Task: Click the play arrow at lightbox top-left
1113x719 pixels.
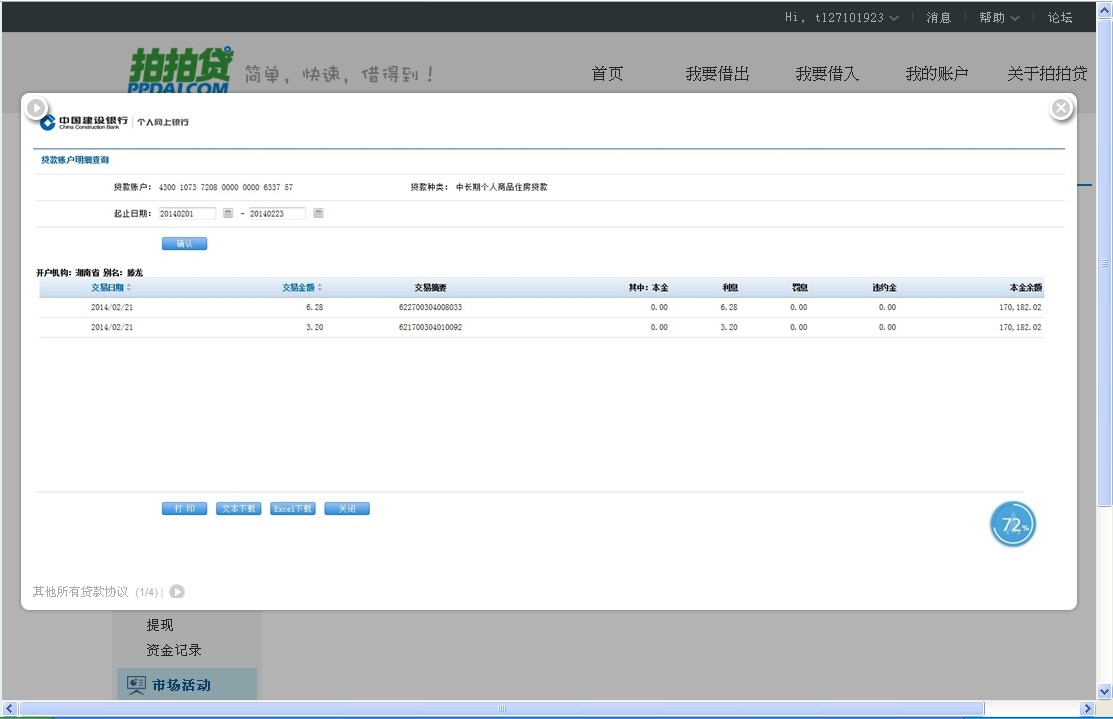Action: [x=36, y=108]
